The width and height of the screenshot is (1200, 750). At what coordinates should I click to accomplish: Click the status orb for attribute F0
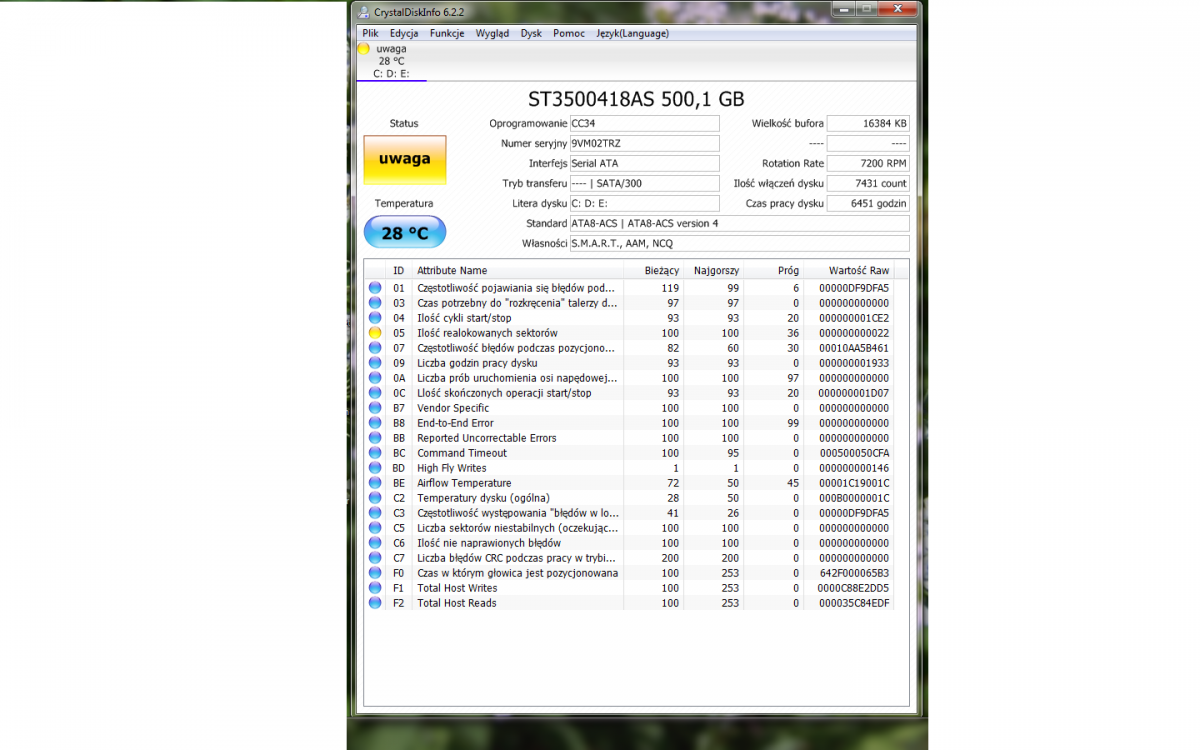[375, 573]
